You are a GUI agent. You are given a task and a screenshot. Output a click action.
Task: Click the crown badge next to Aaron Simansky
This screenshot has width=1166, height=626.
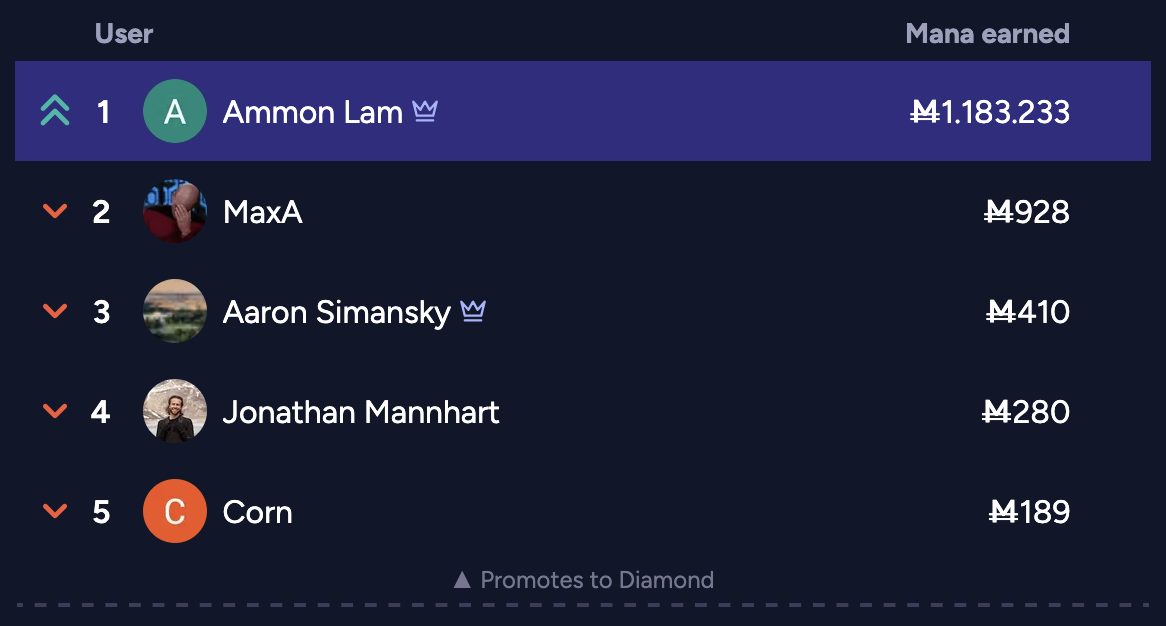473,311
